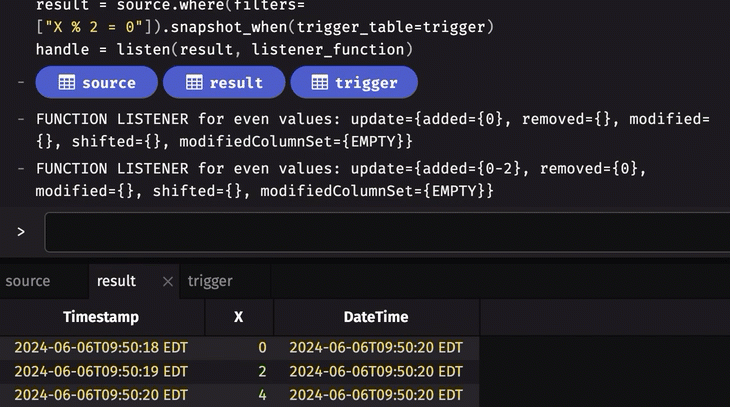Click the console prompt arrow icon
This screenshot has width=730, height=407.
[x=21, y=232]
